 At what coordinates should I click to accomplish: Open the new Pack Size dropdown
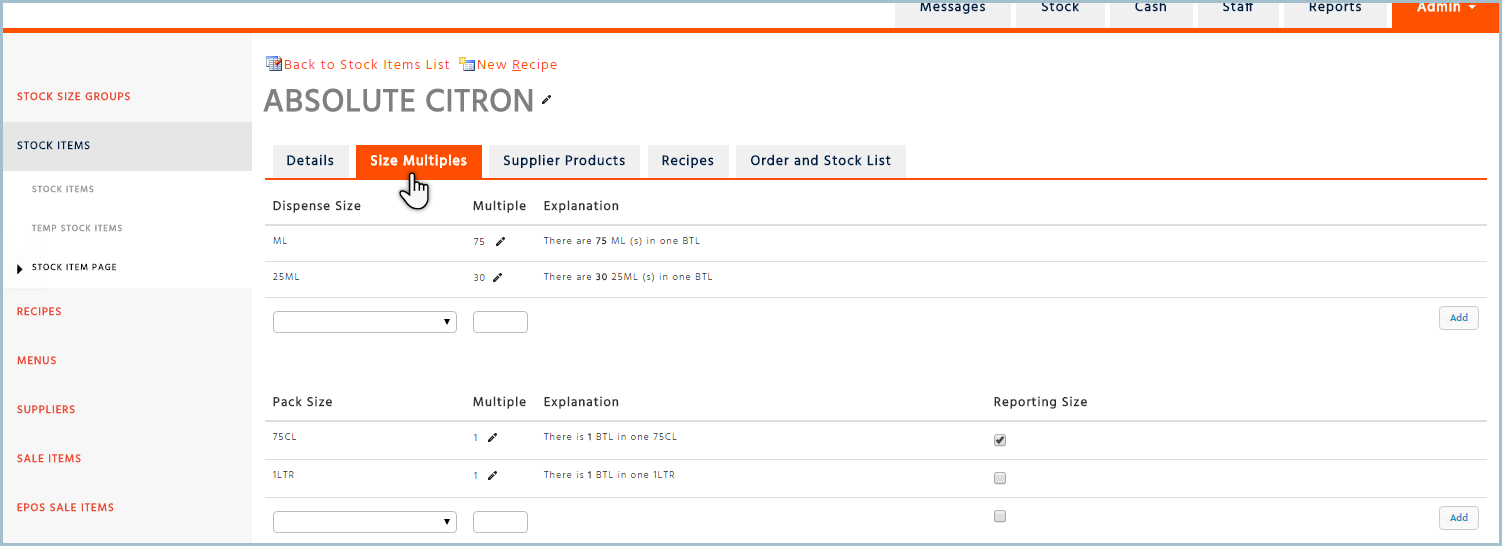click(365, 522)
